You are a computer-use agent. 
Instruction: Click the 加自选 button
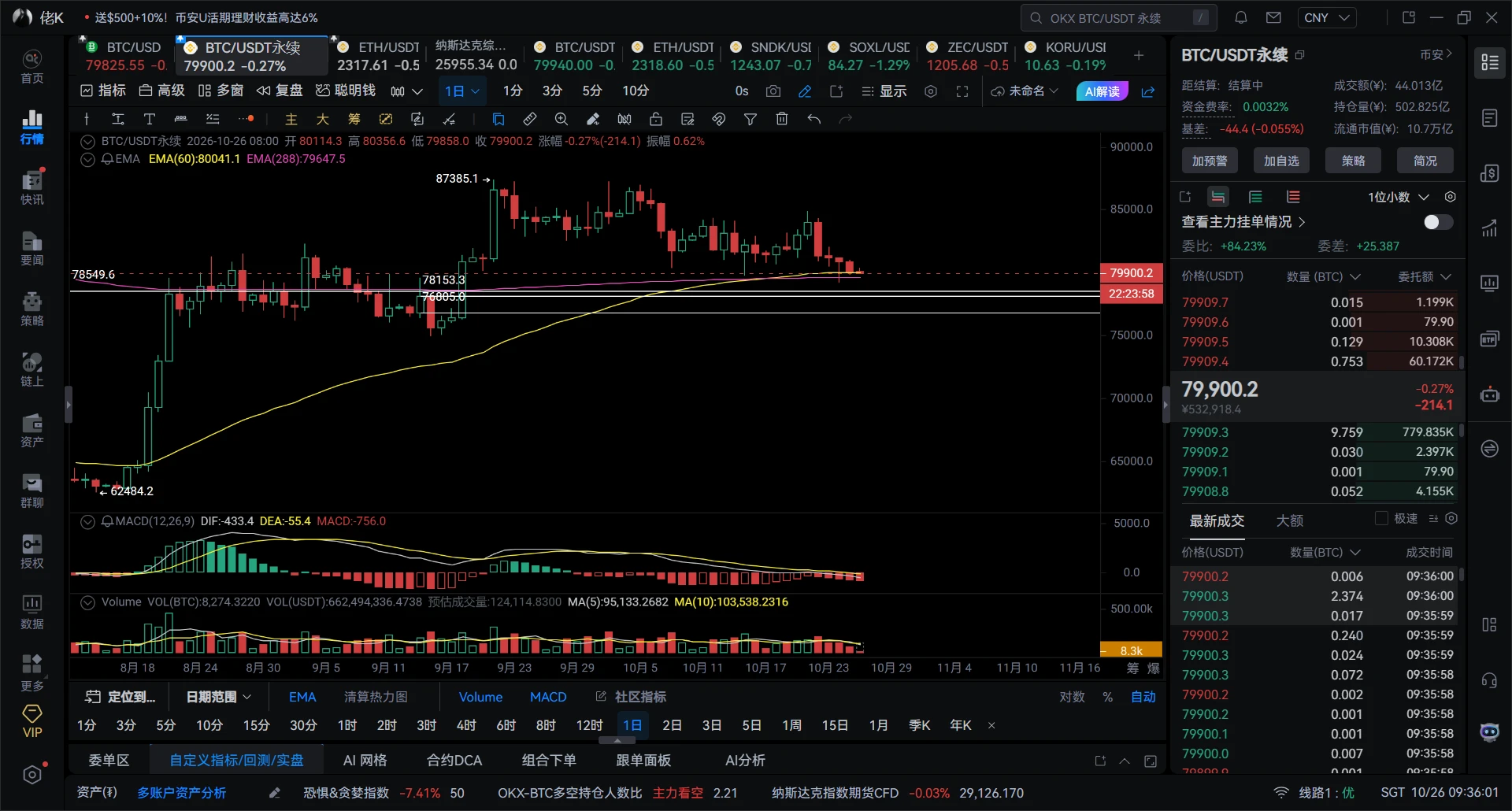coord(1281,161)
